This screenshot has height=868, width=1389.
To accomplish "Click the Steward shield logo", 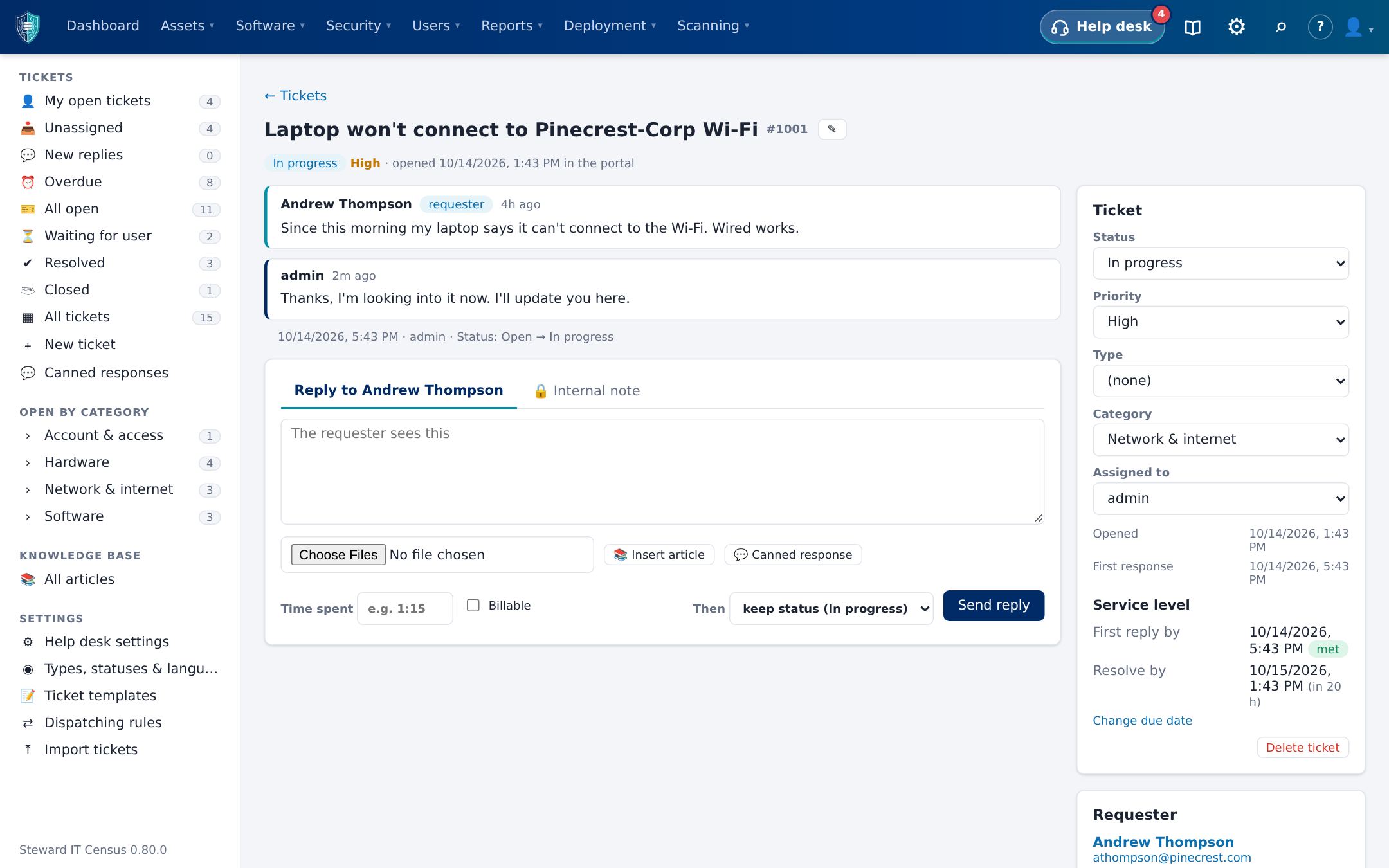I will pos(28,27).
